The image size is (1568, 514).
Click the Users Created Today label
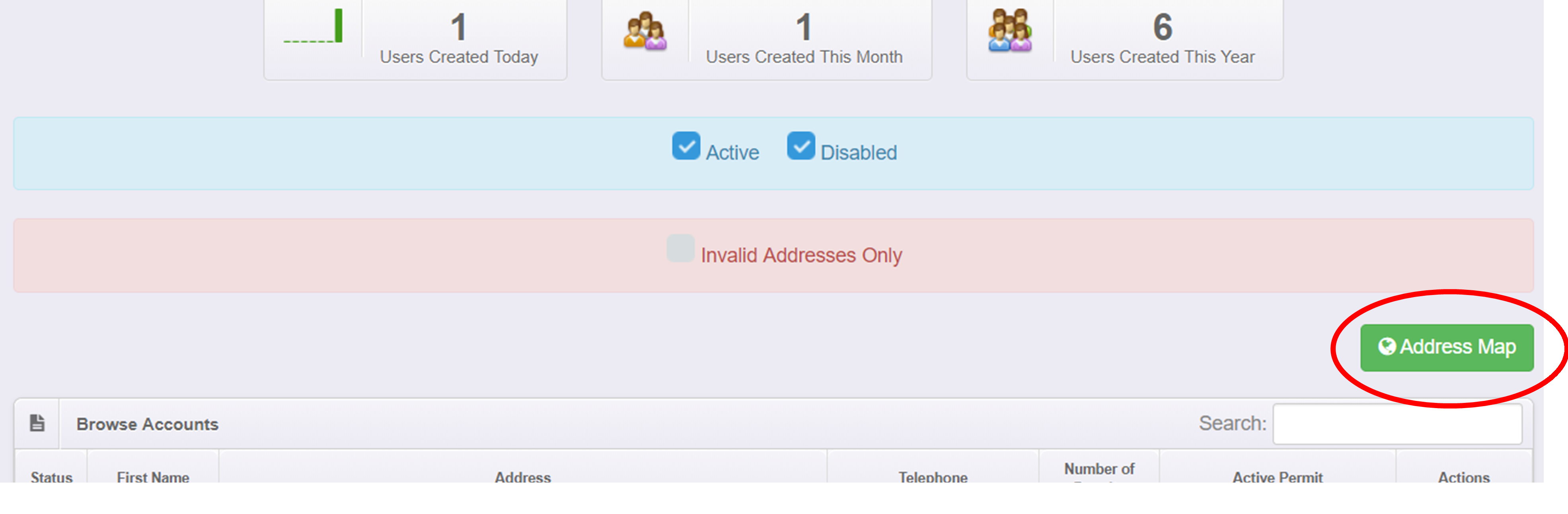click(459, 57)
